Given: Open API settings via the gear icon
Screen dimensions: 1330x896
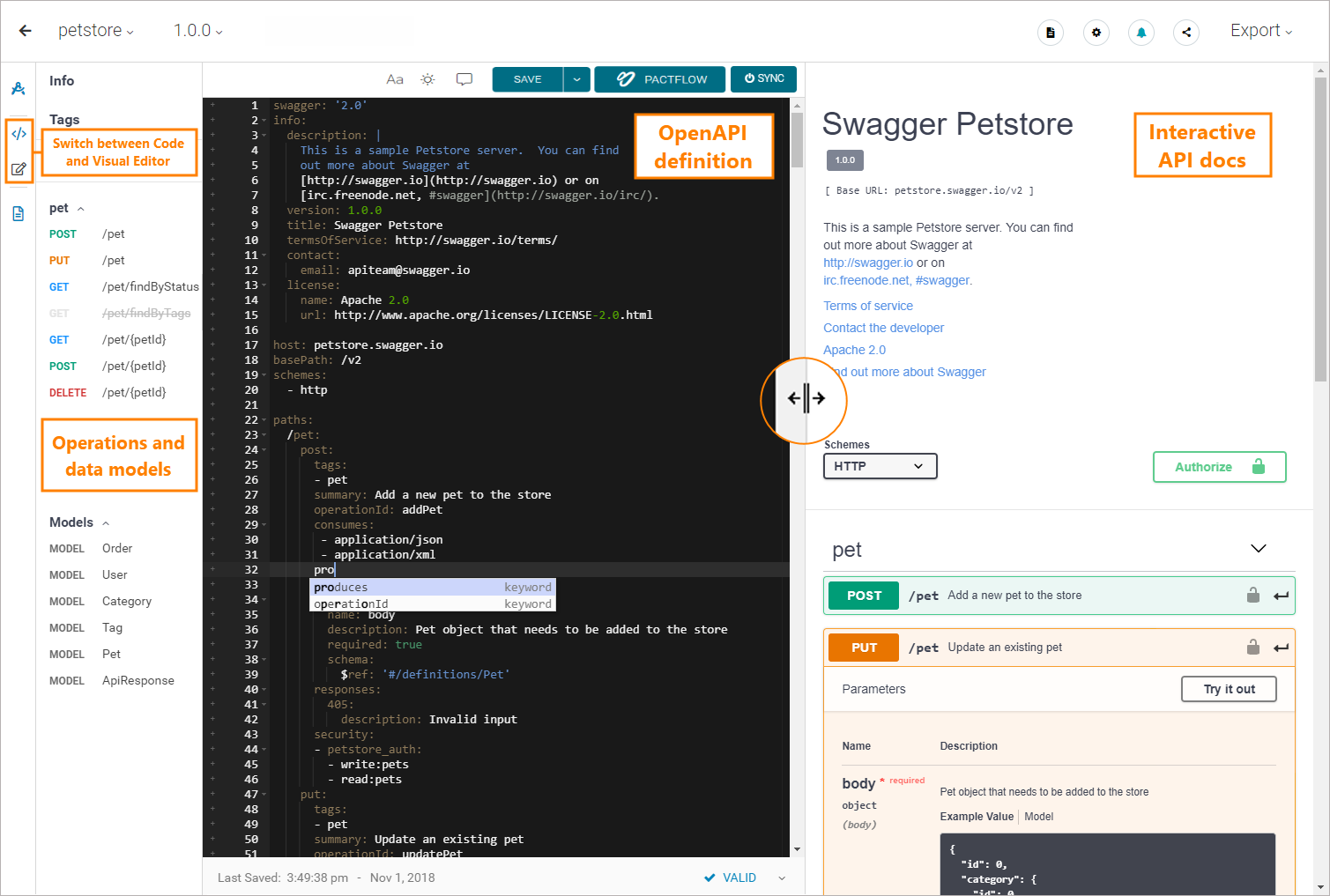Looking at the screenshot, I should point(1096,31).
